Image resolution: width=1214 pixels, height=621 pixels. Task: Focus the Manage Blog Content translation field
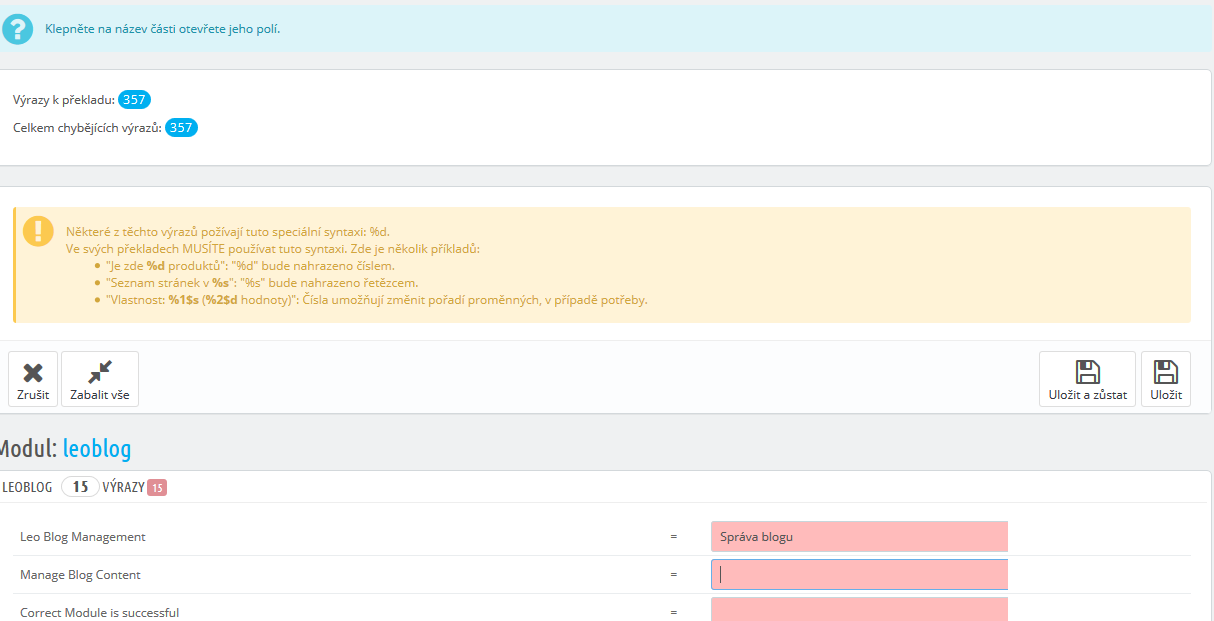click(858, 574)
